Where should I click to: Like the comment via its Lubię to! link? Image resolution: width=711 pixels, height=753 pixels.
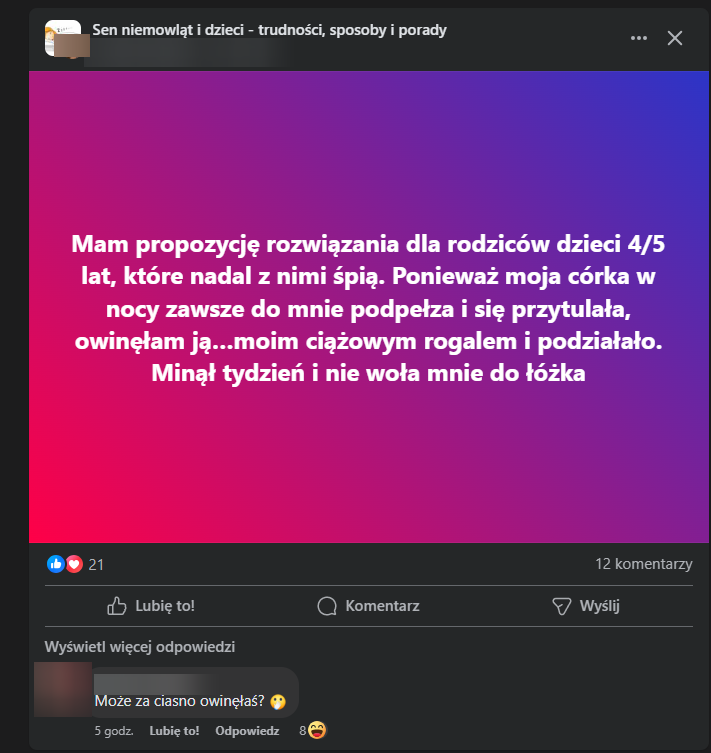click(174, 731)
